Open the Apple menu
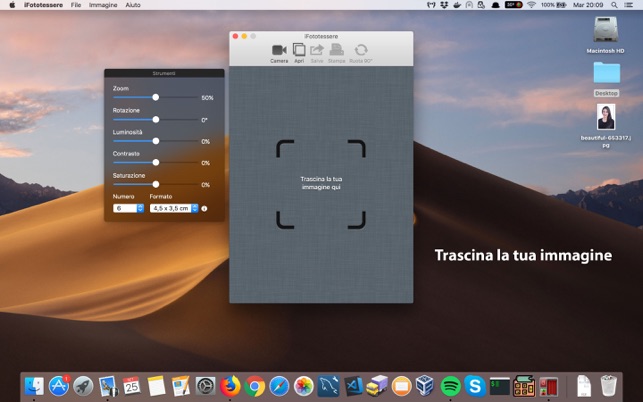 coord(12,5)
